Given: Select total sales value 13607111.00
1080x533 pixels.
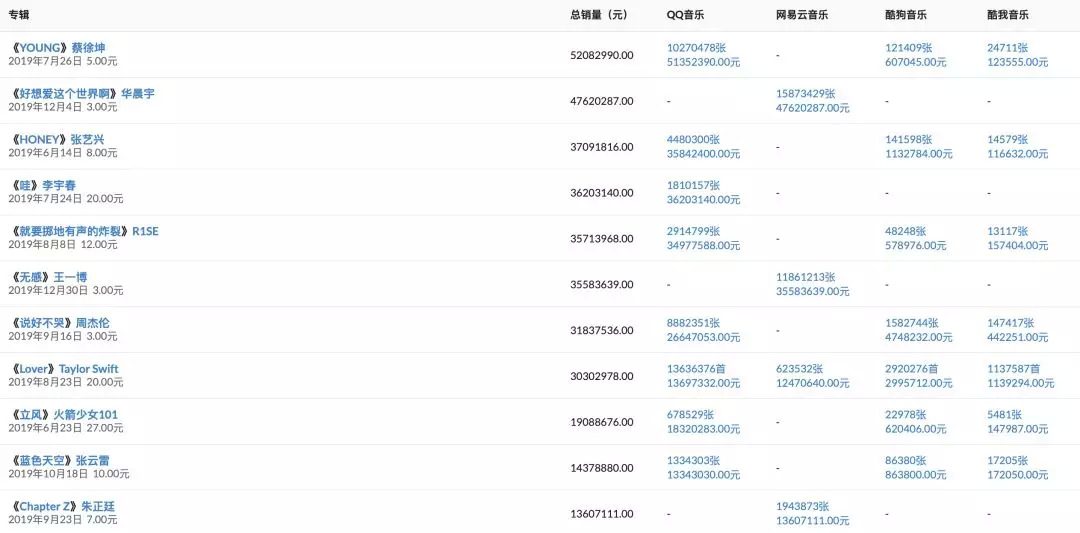Looking at the screenshot, I should pos(602,514).
